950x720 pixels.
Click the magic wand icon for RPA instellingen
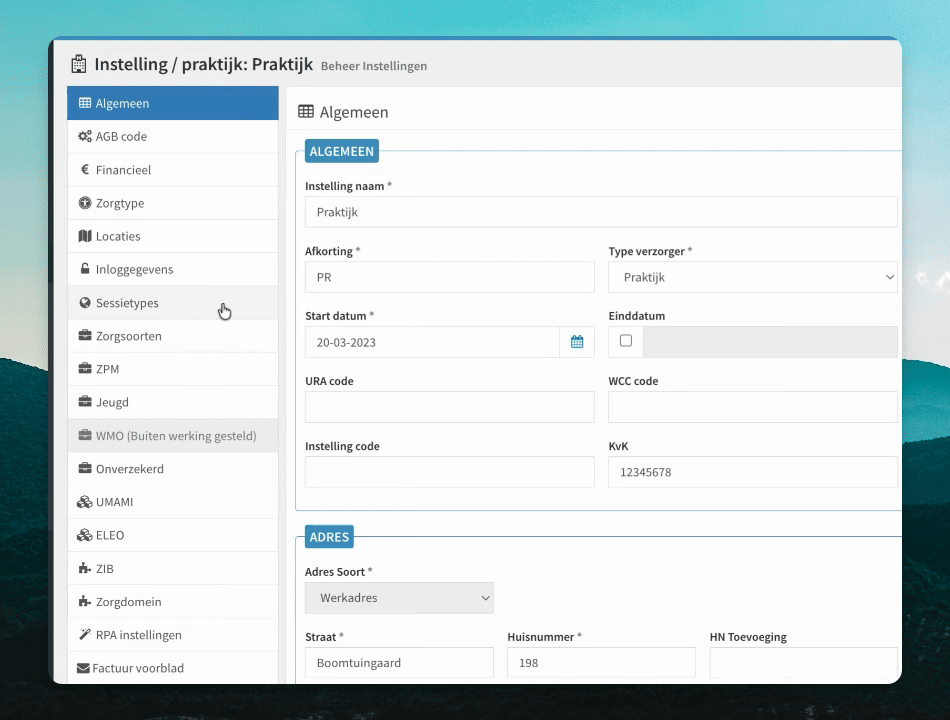pos(85,635)
